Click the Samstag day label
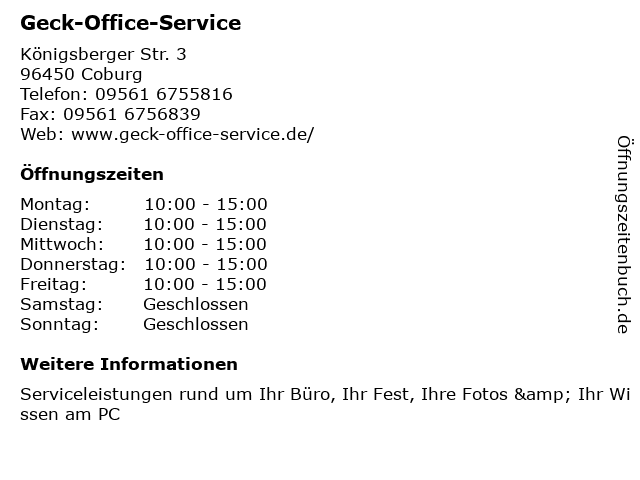Viewport: 640px width, 480px height. [x=62, y=305]
